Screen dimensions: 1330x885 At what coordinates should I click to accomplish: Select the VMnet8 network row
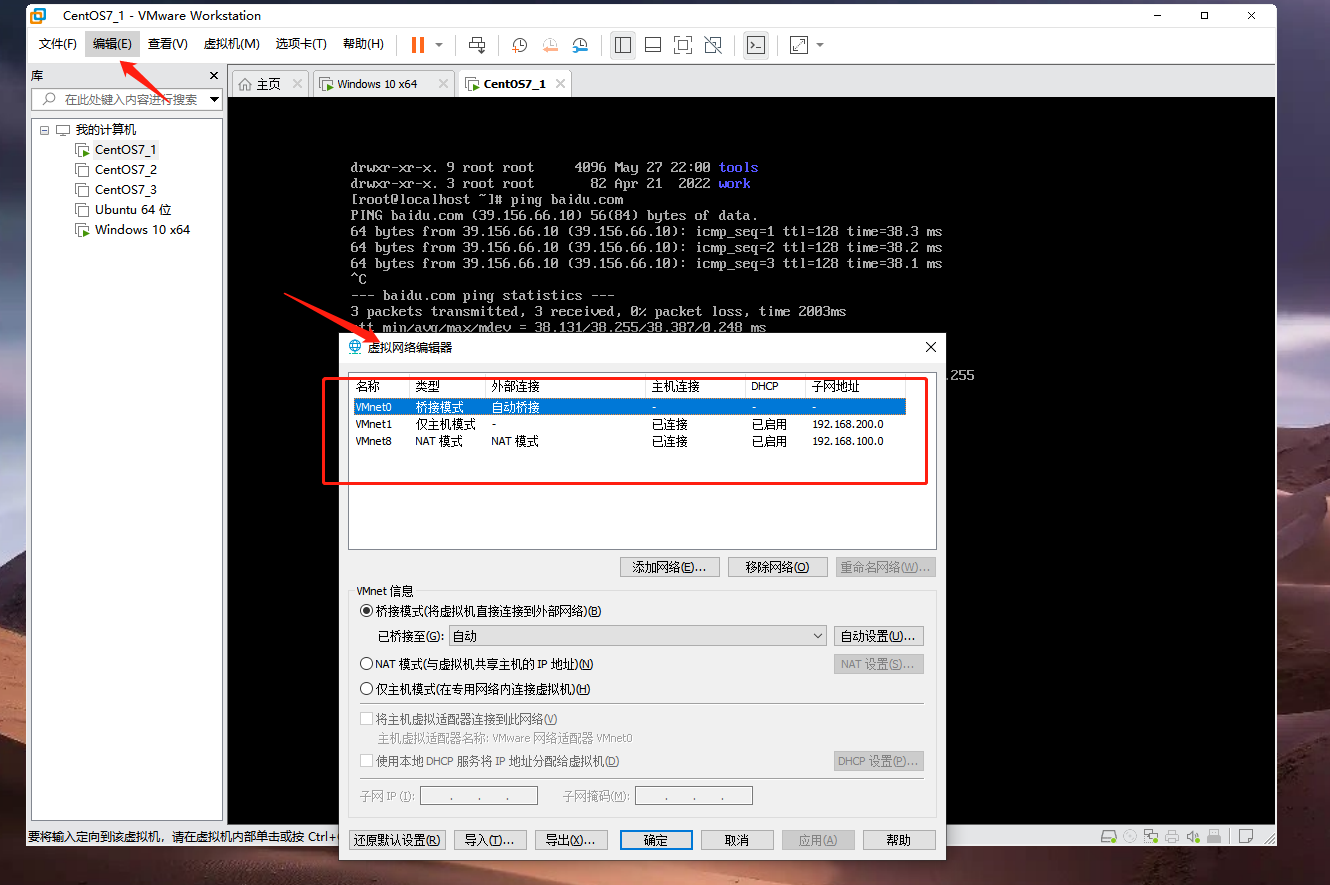(630, 441)
